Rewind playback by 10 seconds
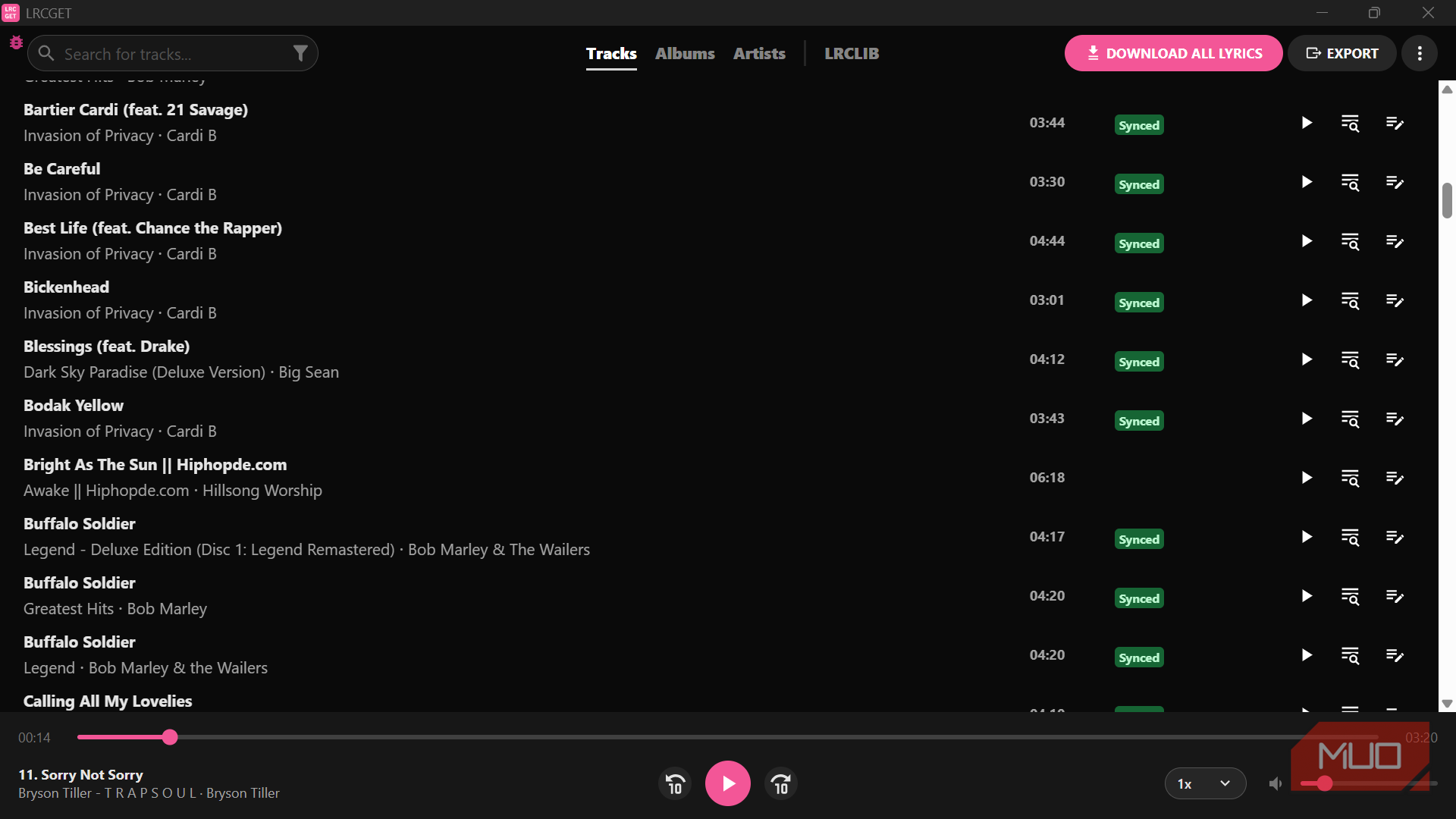Viewport: 1456px width, 819px height. click(x=675, y=783)
